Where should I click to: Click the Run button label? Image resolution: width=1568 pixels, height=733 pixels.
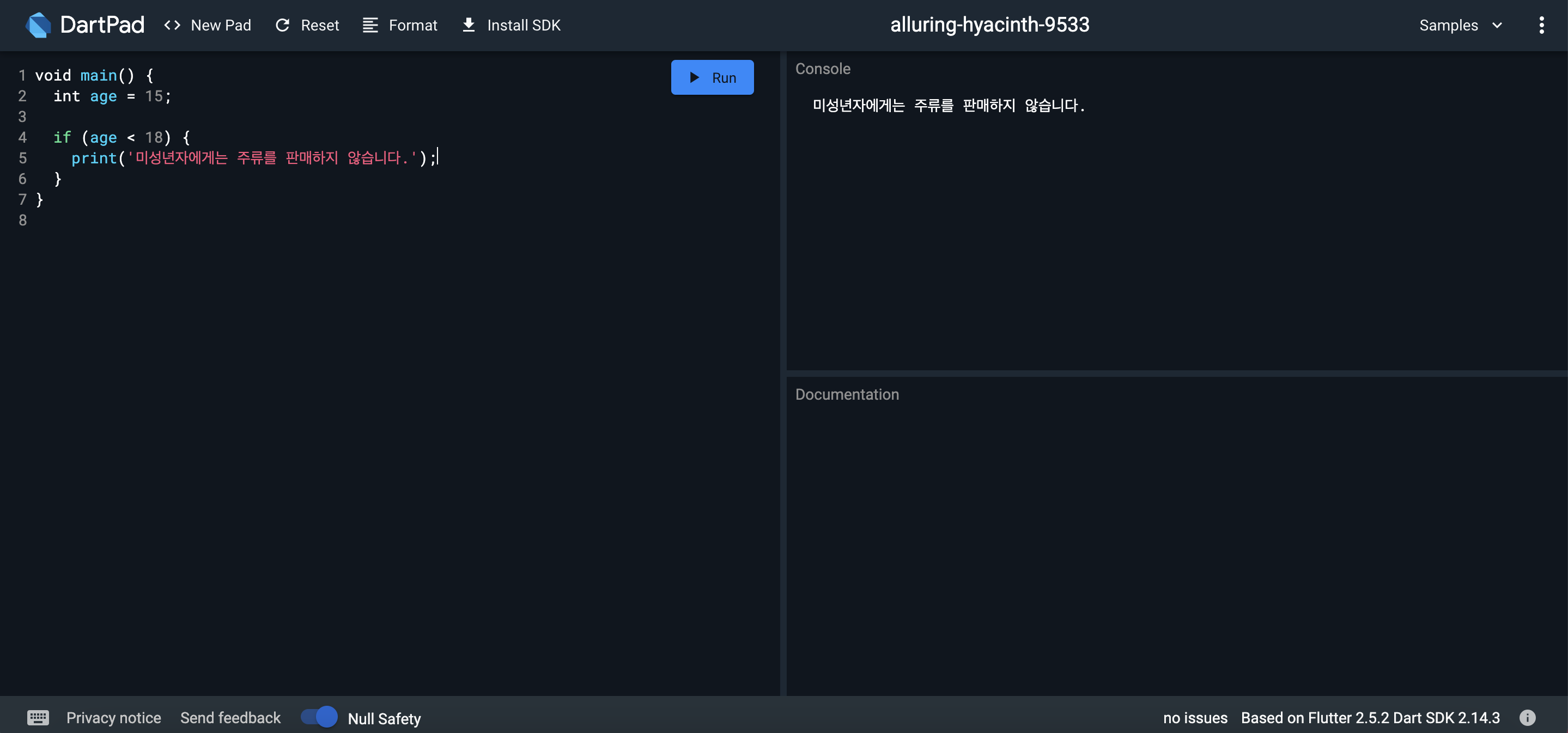coord(724,78)
